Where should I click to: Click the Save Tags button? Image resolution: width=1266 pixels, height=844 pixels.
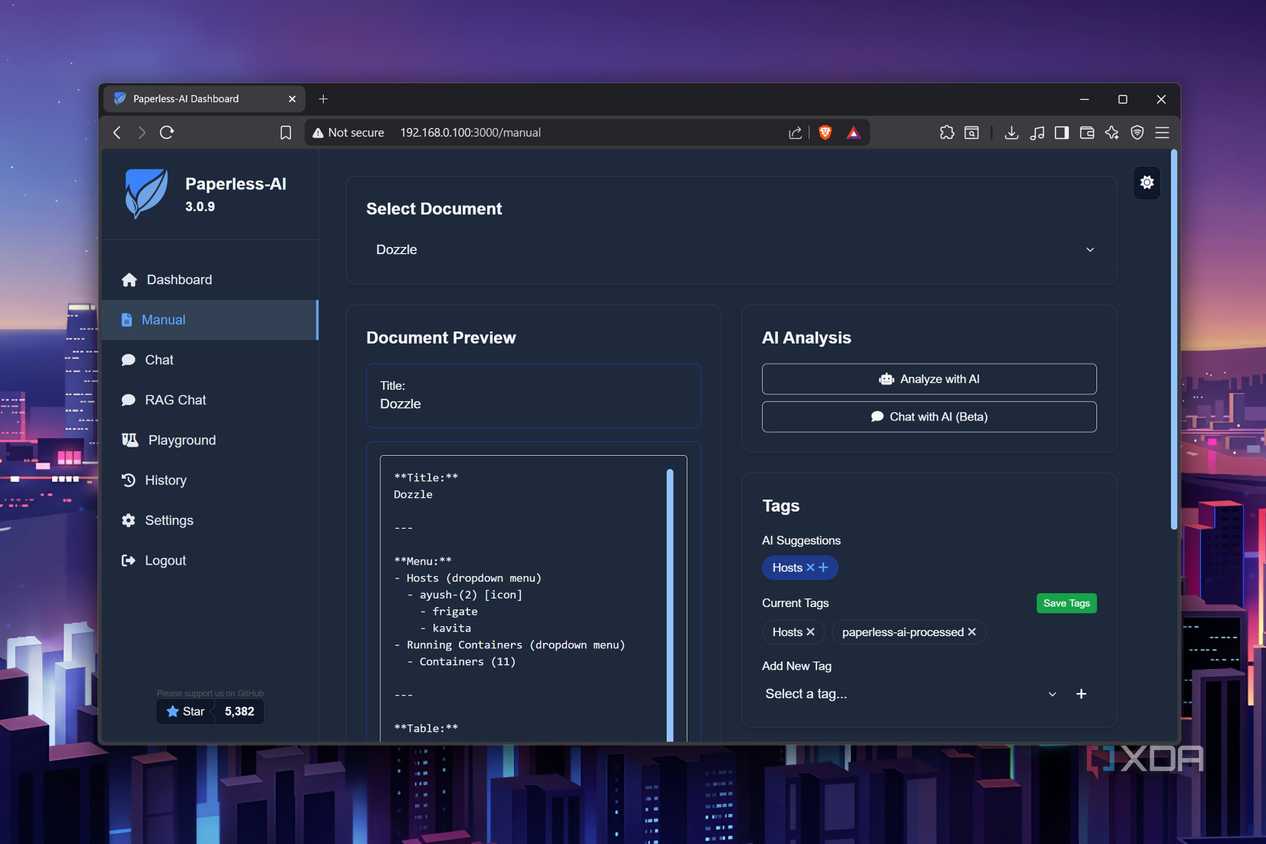click(1066, 603)
